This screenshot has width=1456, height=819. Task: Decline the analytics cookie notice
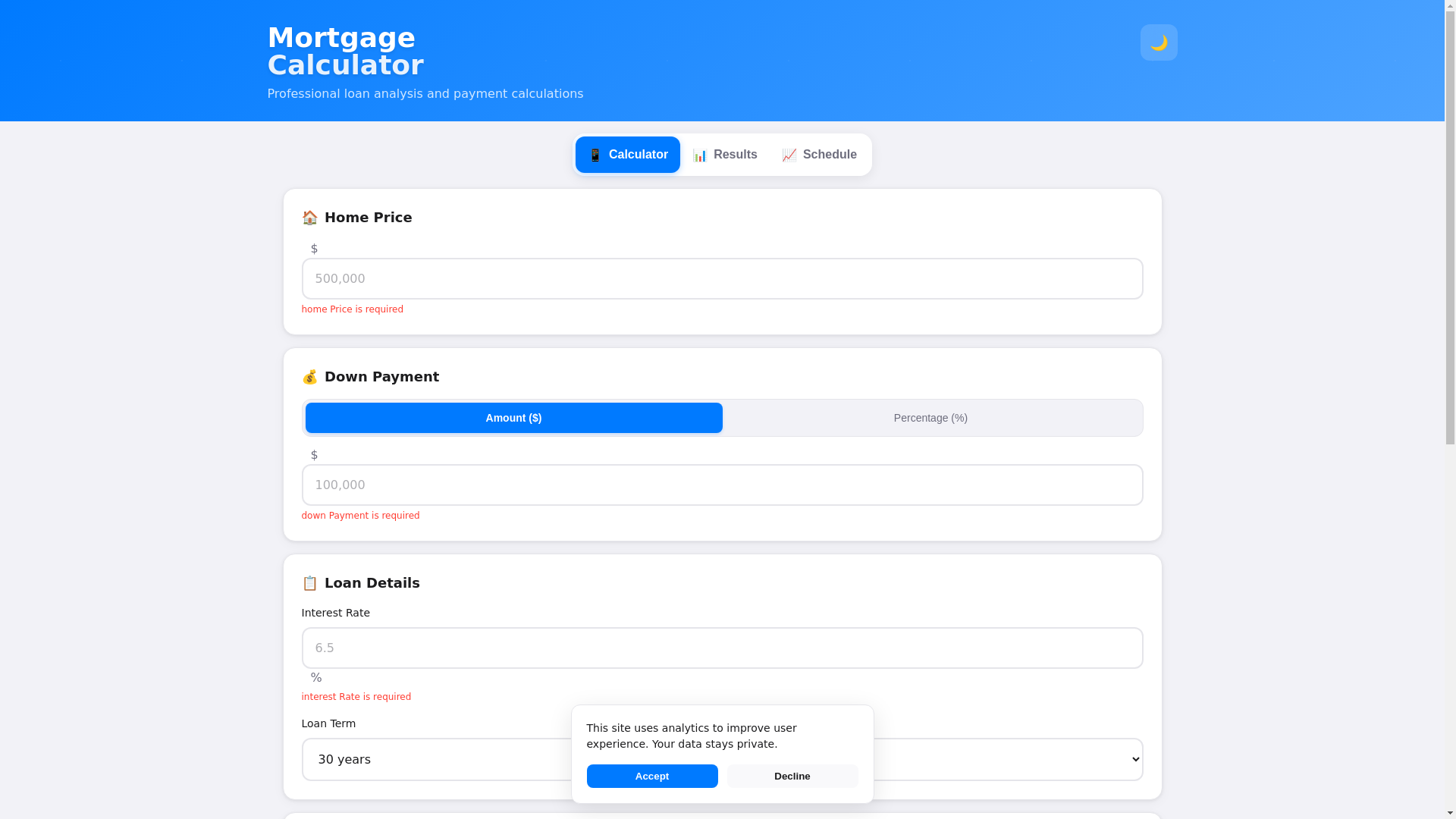pos(792,776)
